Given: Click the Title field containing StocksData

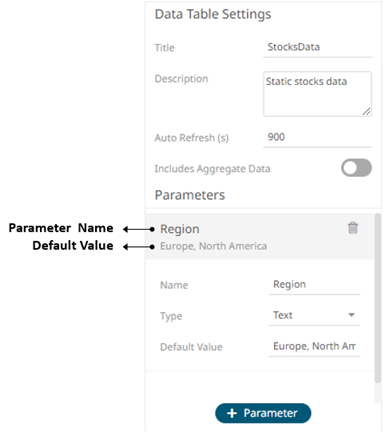Looking at the screenshot, I should click(317, 48).
